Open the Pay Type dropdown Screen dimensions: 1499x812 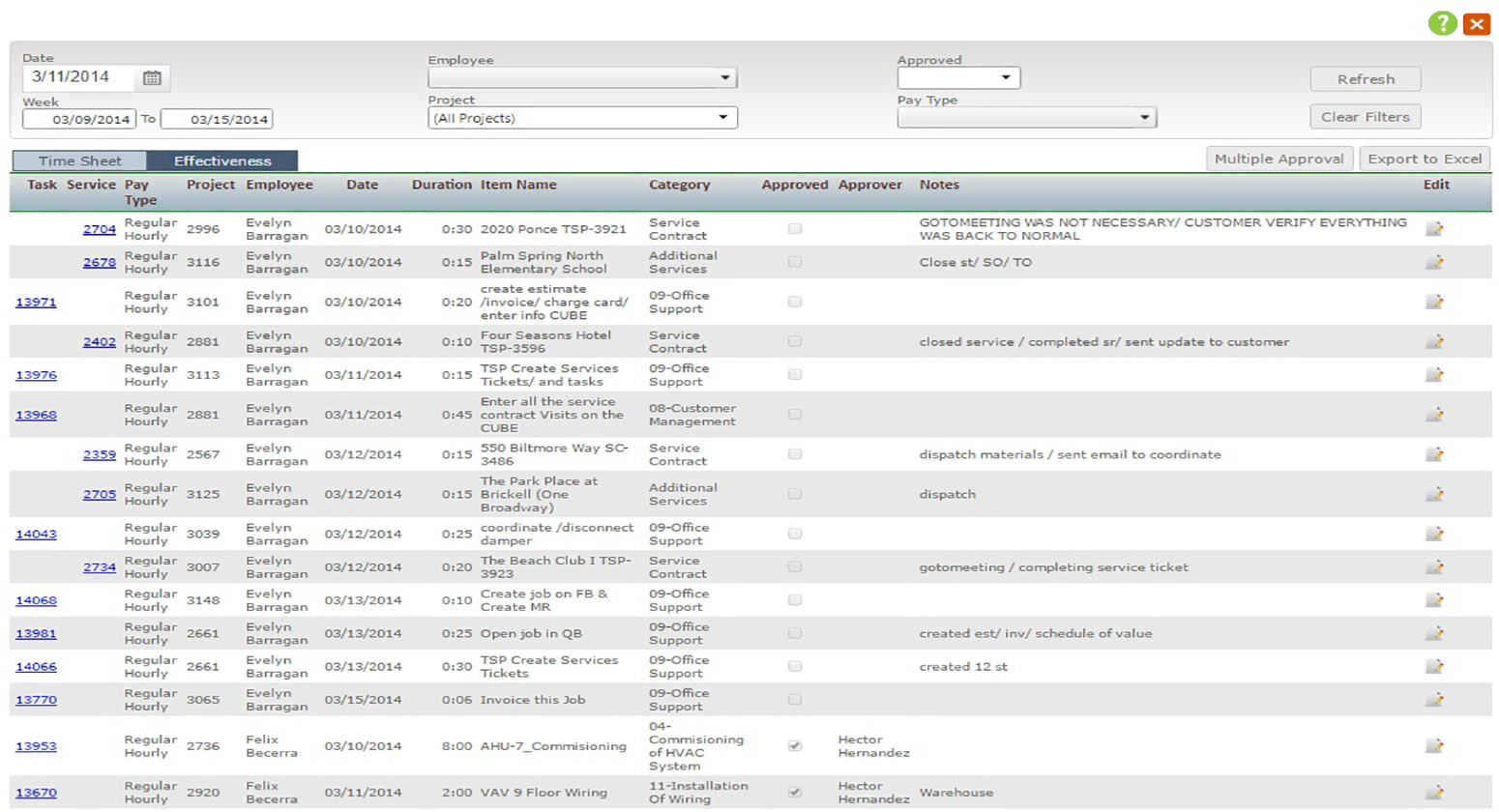[x=1026, y=118]
